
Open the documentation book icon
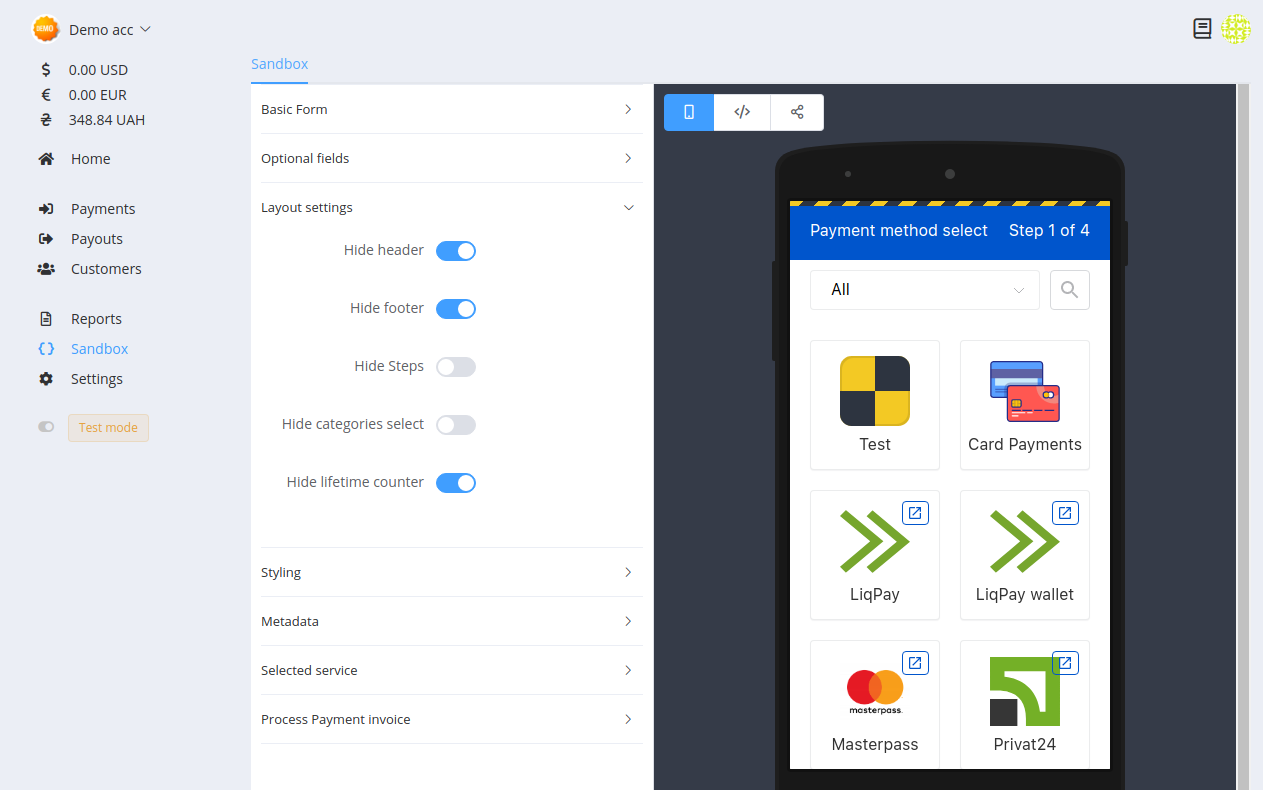(1202, 29)
